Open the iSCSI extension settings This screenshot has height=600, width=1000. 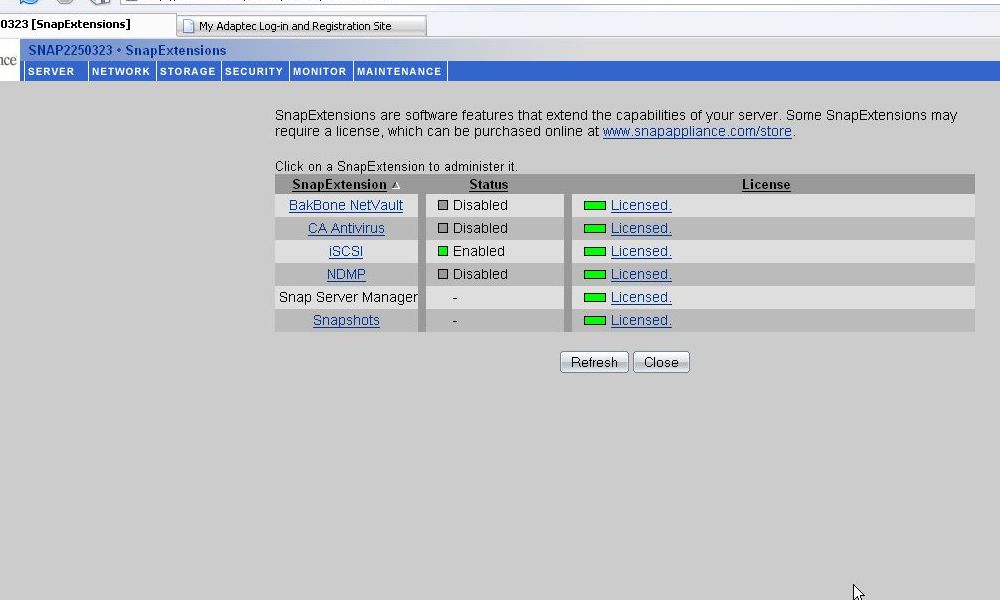tap(346, 251)
